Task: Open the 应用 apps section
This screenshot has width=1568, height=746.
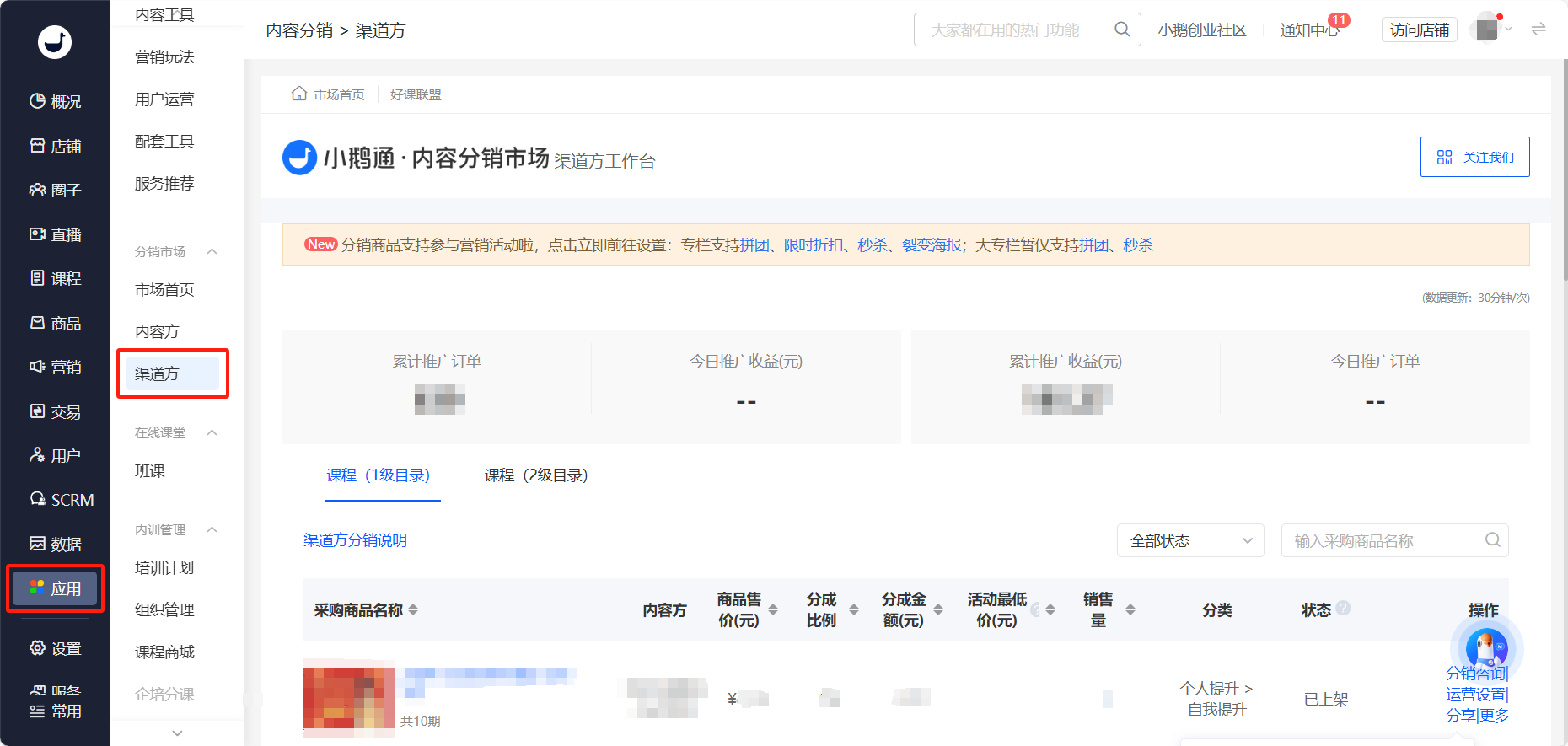Action: coord(55,588)
